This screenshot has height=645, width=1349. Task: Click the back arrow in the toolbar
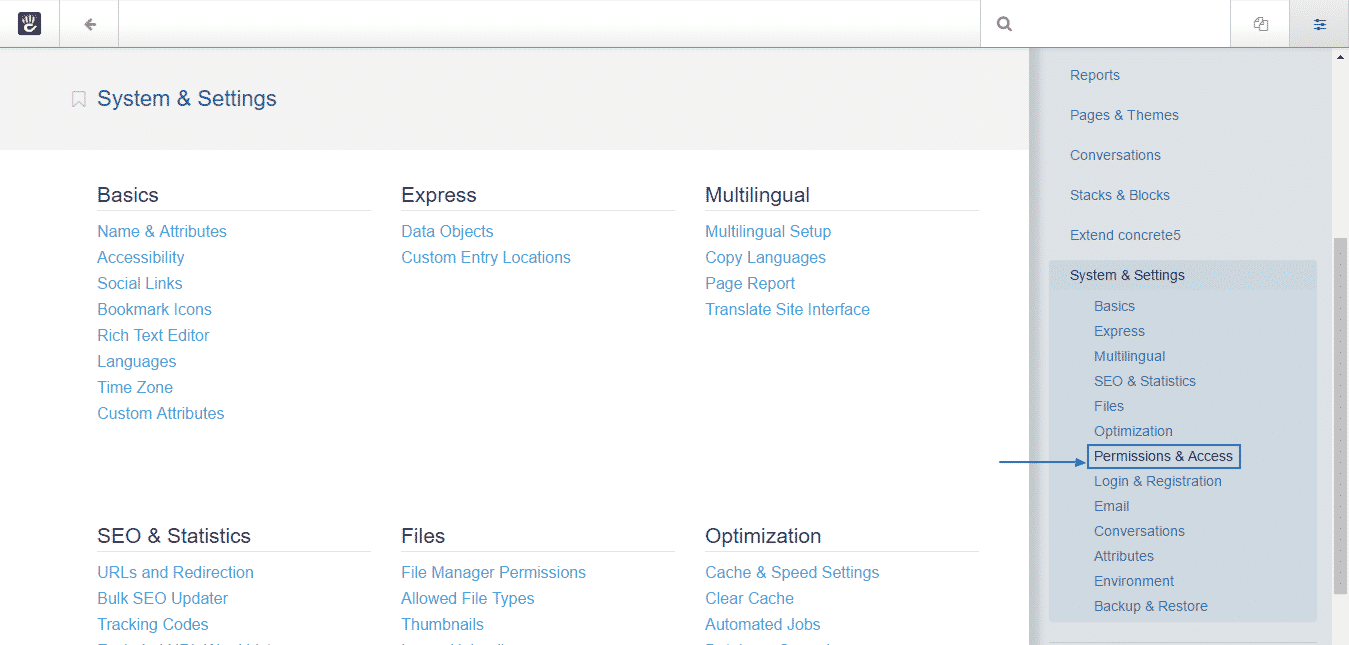[x=88, y=24]
